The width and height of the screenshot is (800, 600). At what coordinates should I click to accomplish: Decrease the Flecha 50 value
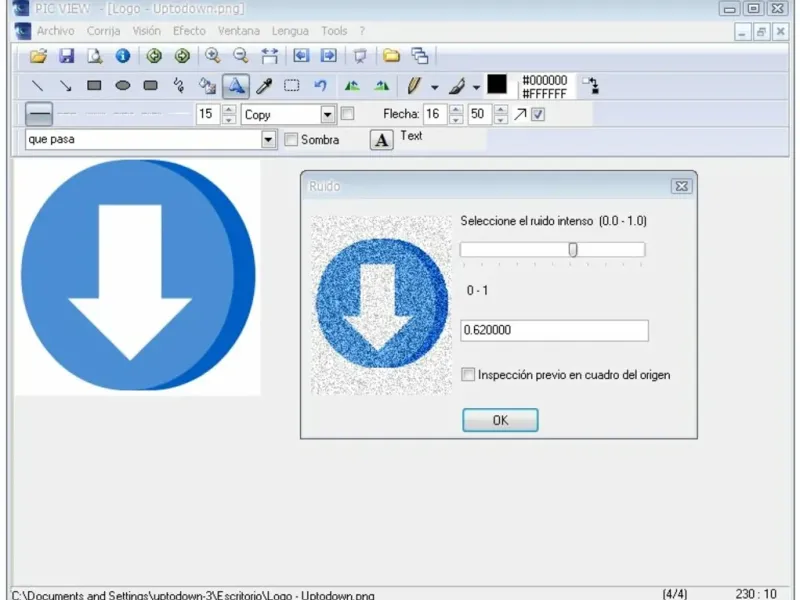(x=501, y=119)
